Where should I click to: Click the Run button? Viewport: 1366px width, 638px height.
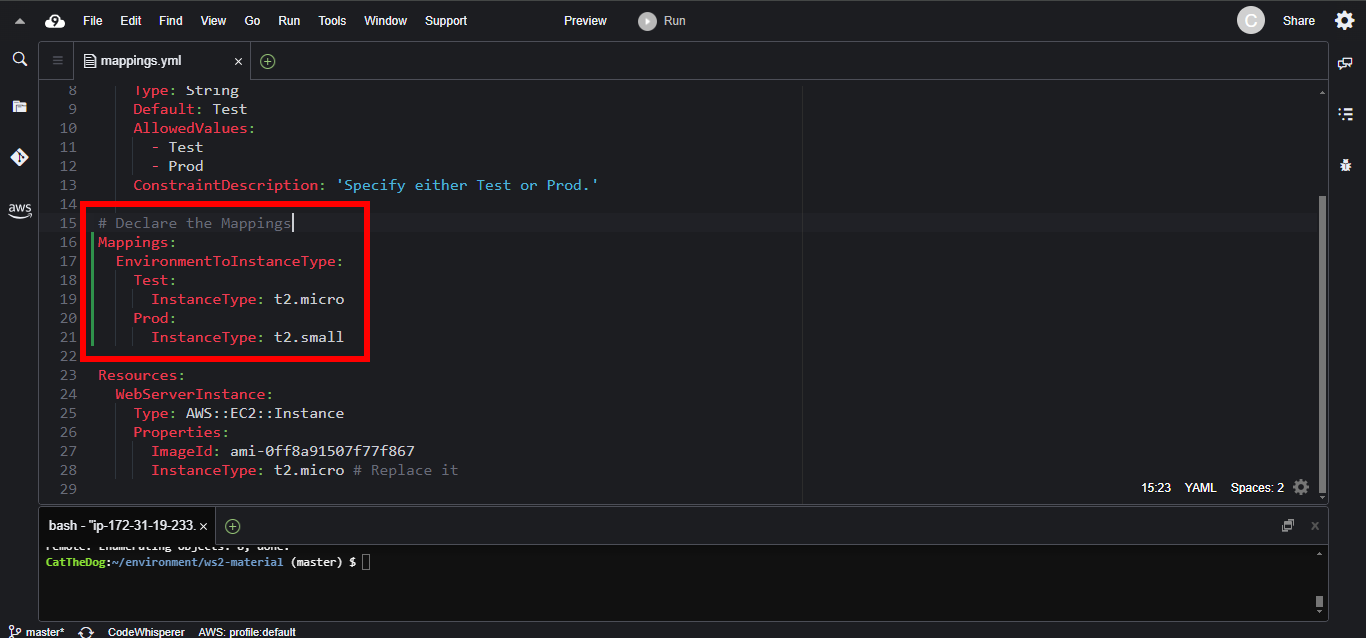coord(663,21)
